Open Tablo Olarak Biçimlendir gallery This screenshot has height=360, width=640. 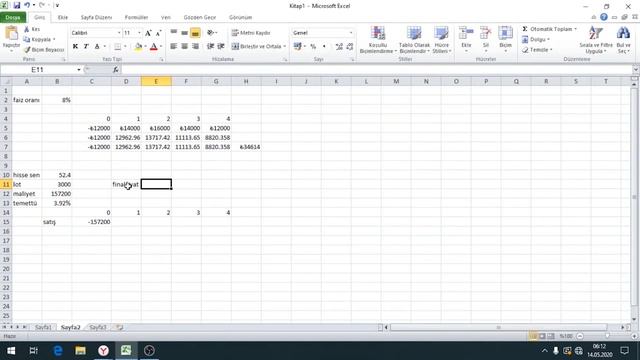[x=414, y=40]
